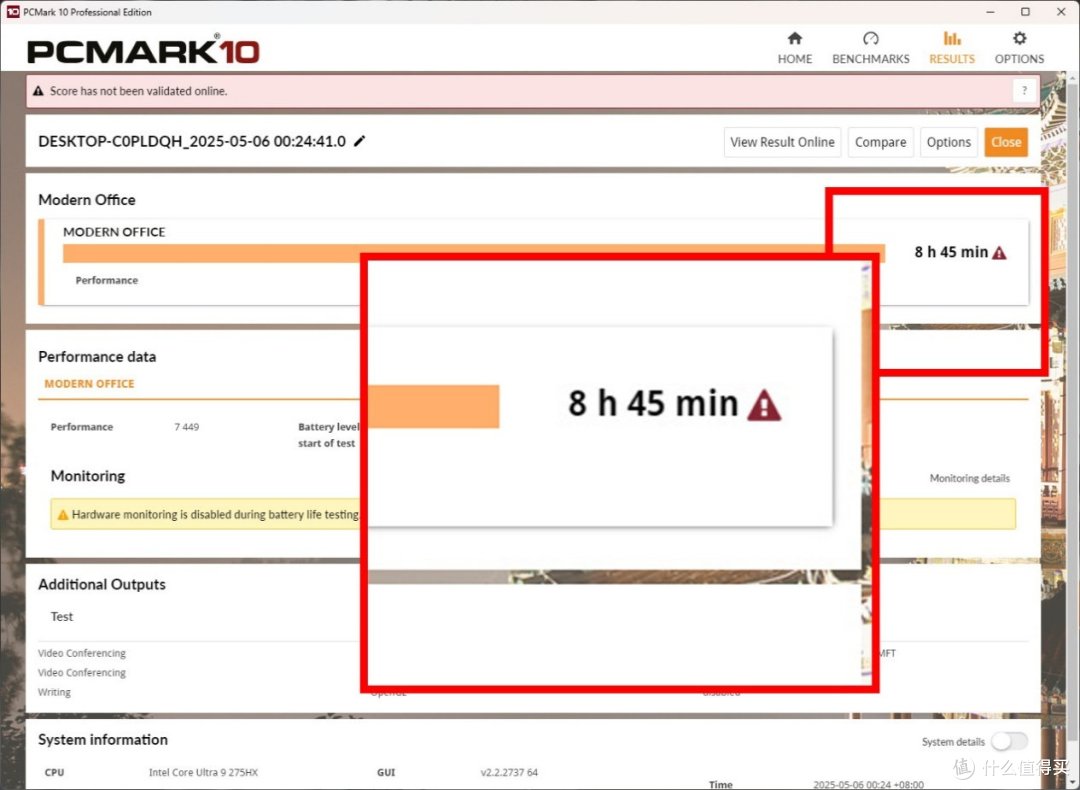Image resolution: width=1080 pixels, height=790 pixels.
Task: Maximize the PCMark 10 window
Action: click(1026, 12)
